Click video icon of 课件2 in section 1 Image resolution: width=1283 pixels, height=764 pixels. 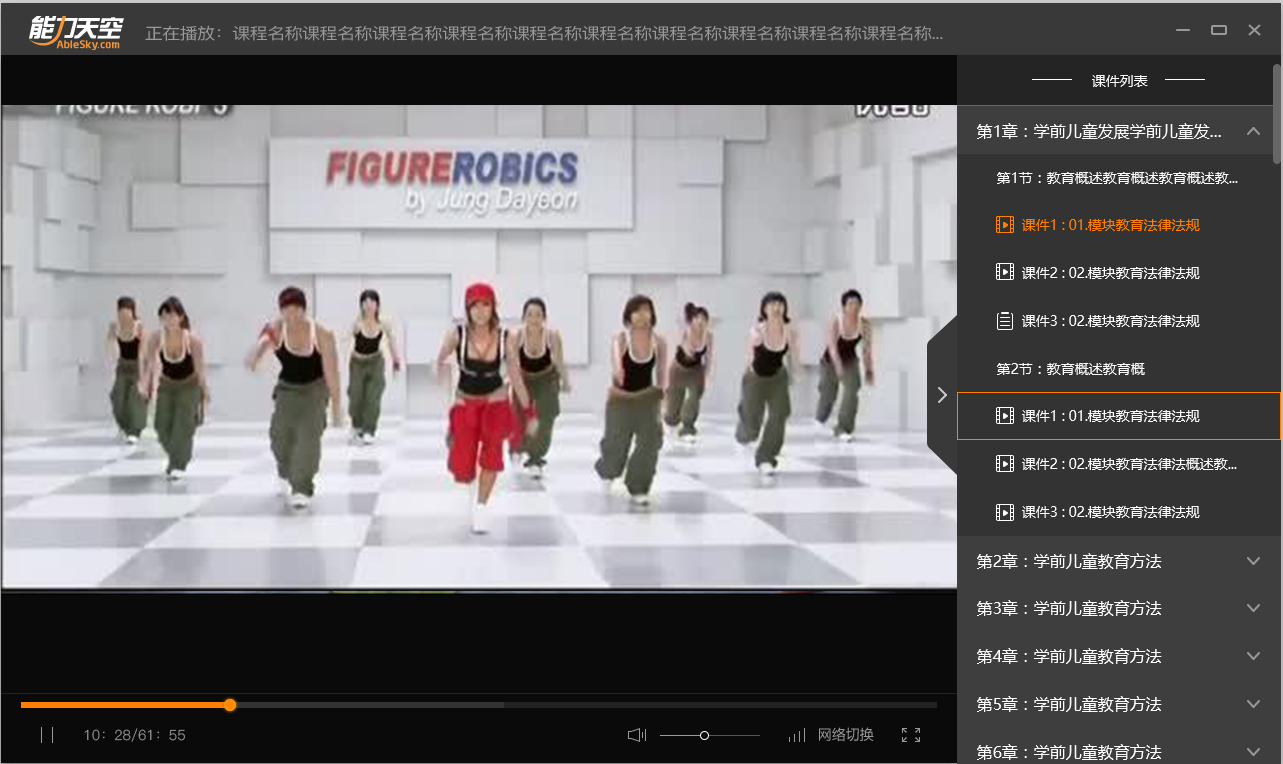coord(1005,273)
